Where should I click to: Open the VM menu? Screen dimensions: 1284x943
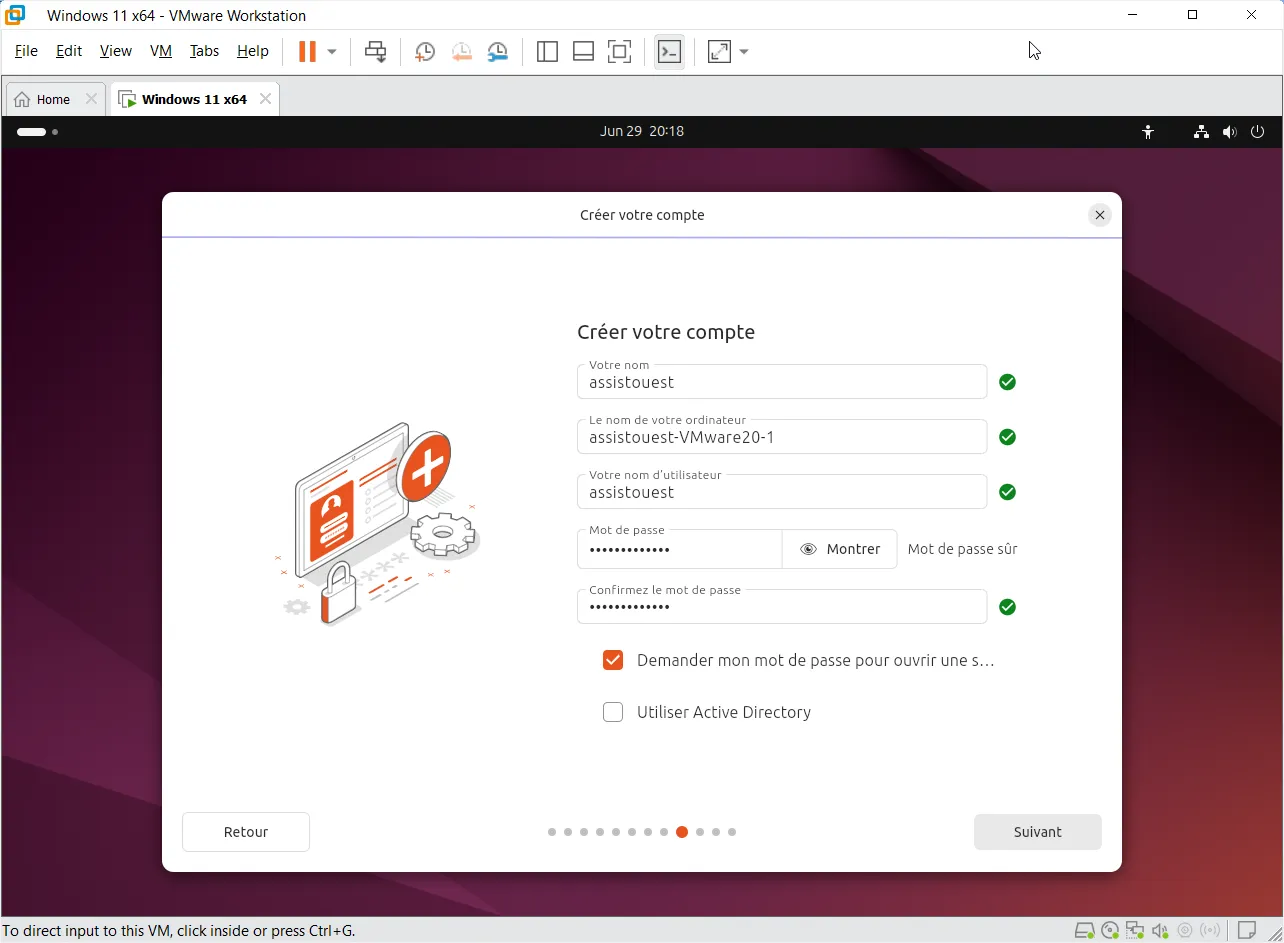click(x=161, y=51)
